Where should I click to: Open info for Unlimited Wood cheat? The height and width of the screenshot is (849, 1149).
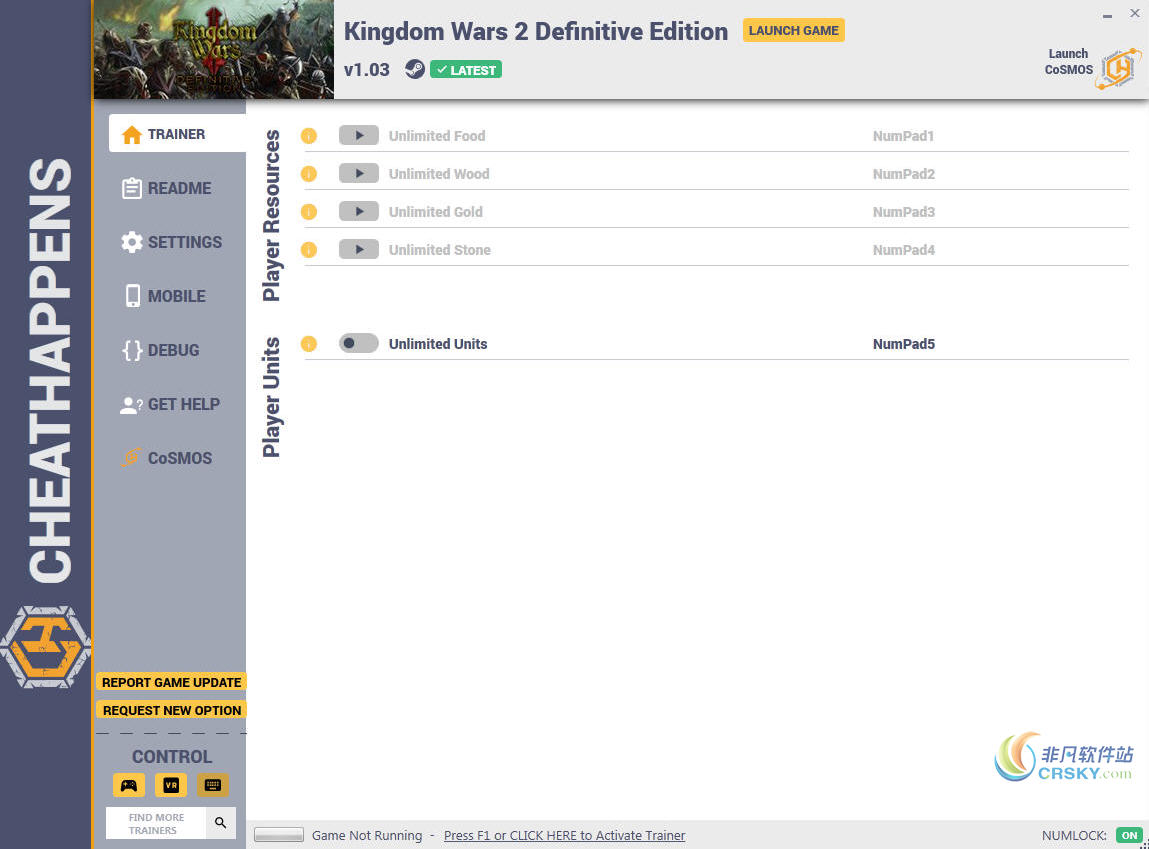pos(309,174)
